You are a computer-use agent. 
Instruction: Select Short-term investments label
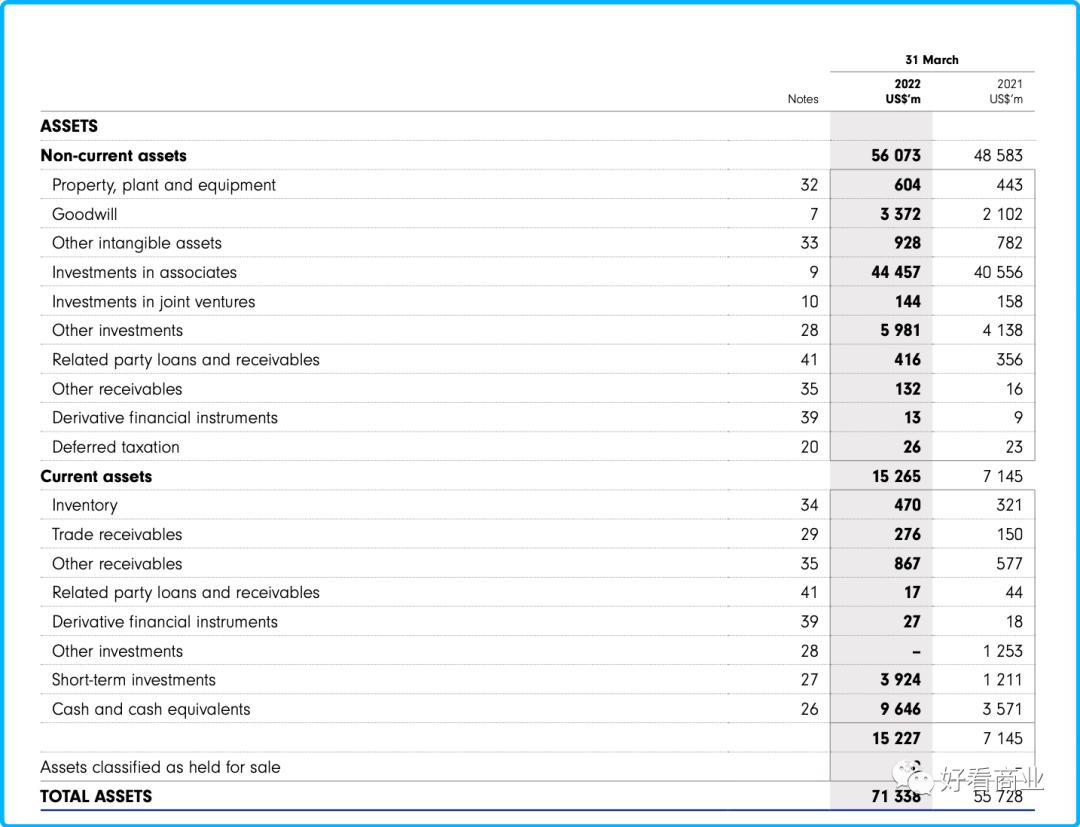click(x=134, y=680)
